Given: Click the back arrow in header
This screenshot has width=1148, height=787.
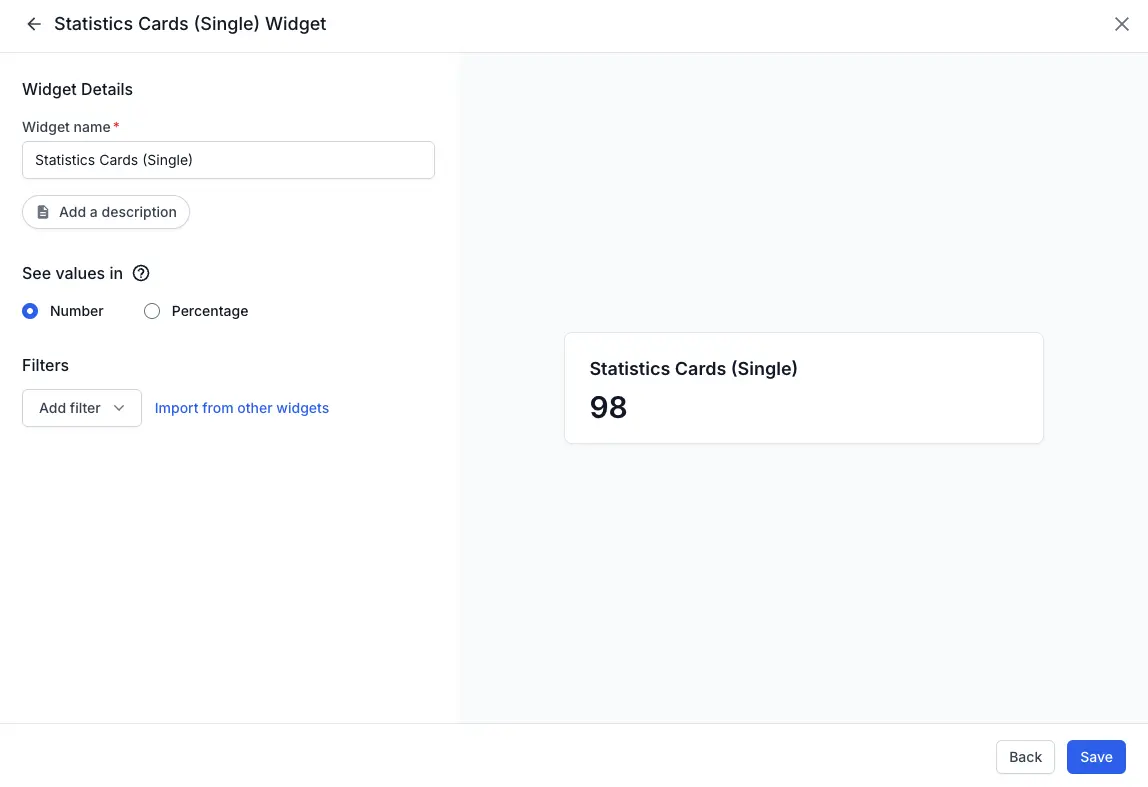Looking at the screenshot, I should (34, 24).
